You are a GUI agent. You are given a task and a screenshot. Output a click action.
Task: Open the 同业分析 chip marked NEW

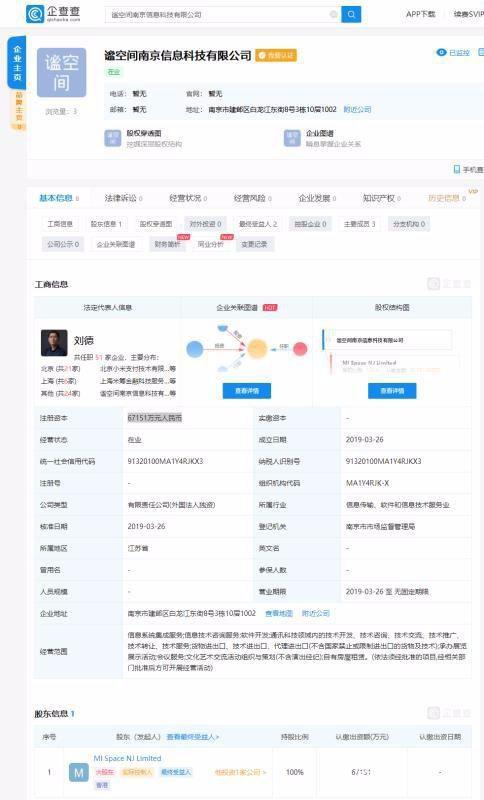211,244
